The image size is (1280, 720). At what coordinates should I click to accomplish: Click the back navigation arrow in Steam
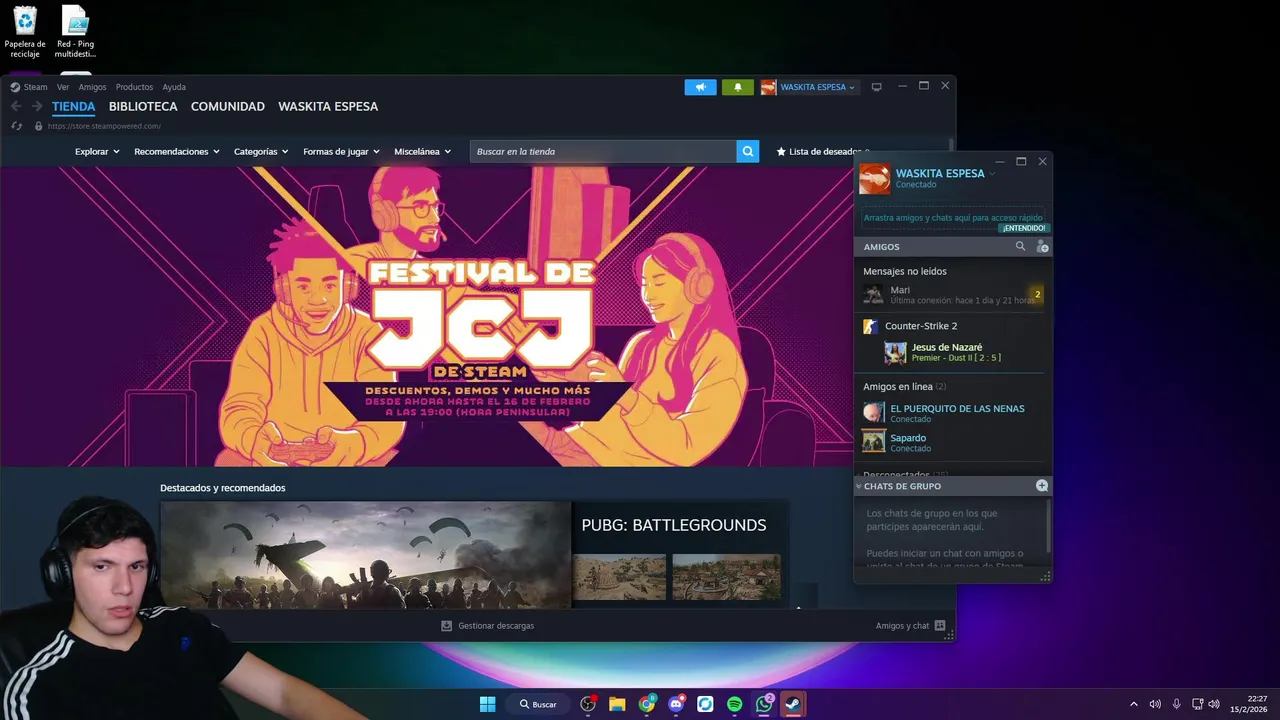(16, 107)
